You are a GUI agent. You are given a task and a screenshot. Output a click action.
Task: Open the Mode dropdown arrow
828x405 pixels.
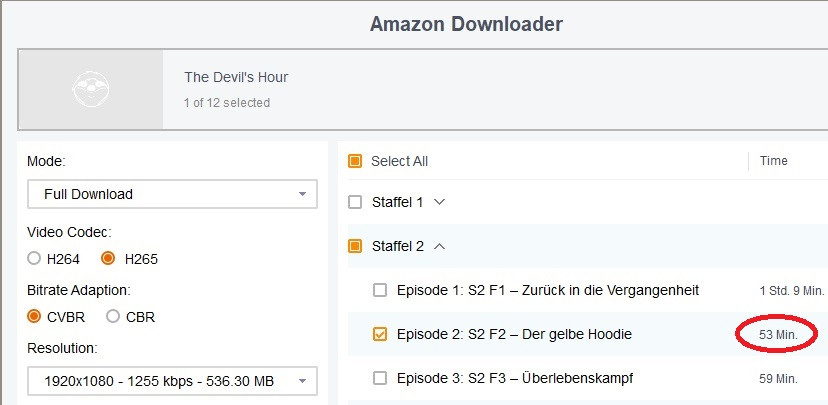302,194
